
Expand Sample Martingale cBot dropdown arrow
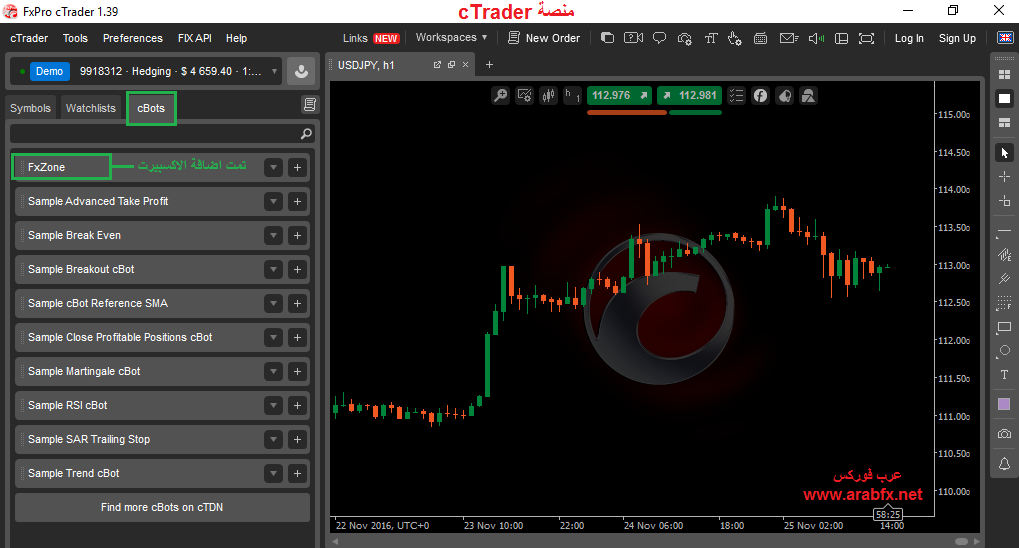(274, 371)
